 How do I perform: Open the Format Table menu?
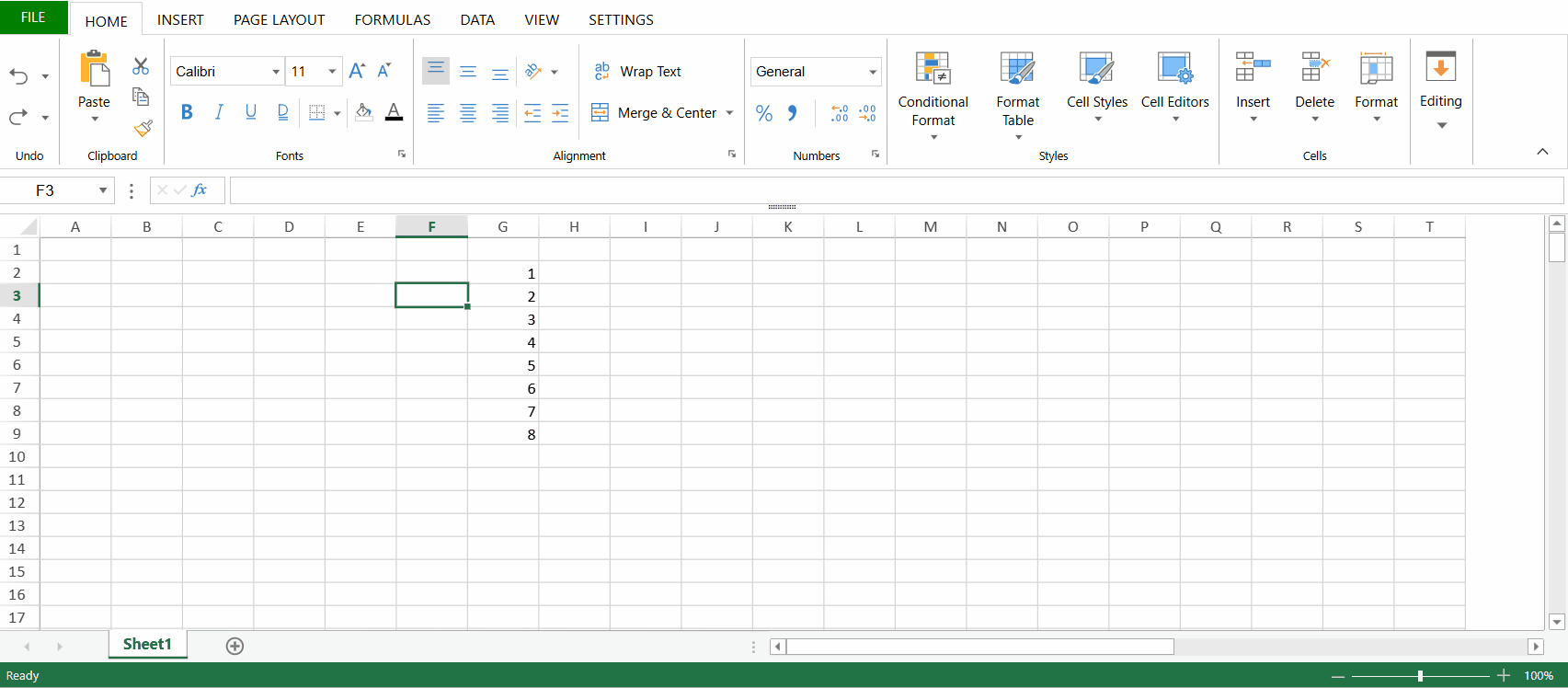pos(1018,96)
